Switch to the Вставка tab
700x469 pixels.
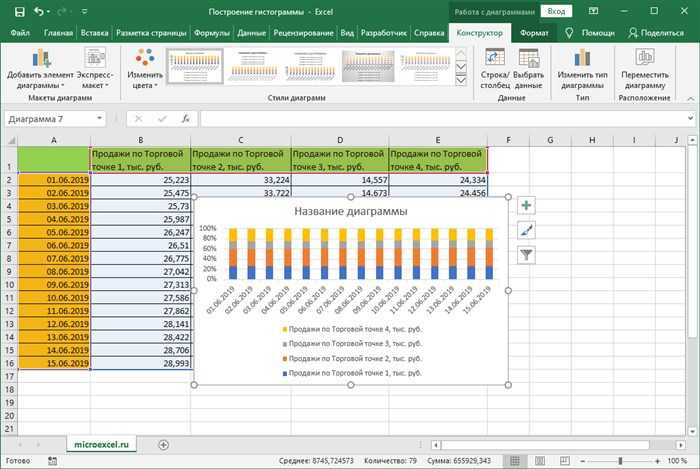tap(94, 33)
